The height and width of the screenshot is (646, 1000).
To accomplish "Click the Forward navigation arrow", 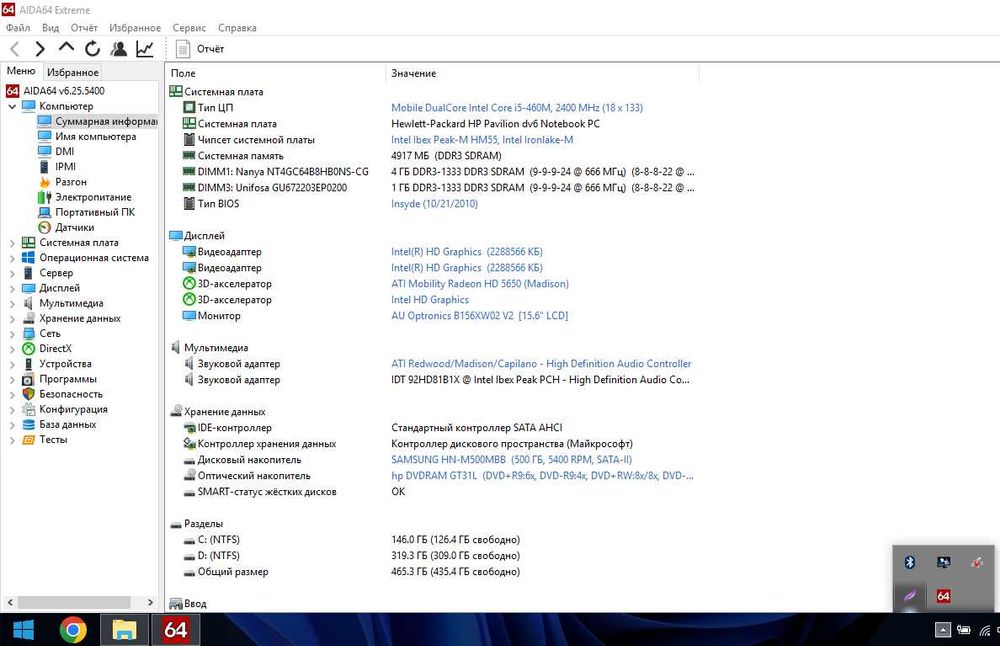I will click(40, 48).
